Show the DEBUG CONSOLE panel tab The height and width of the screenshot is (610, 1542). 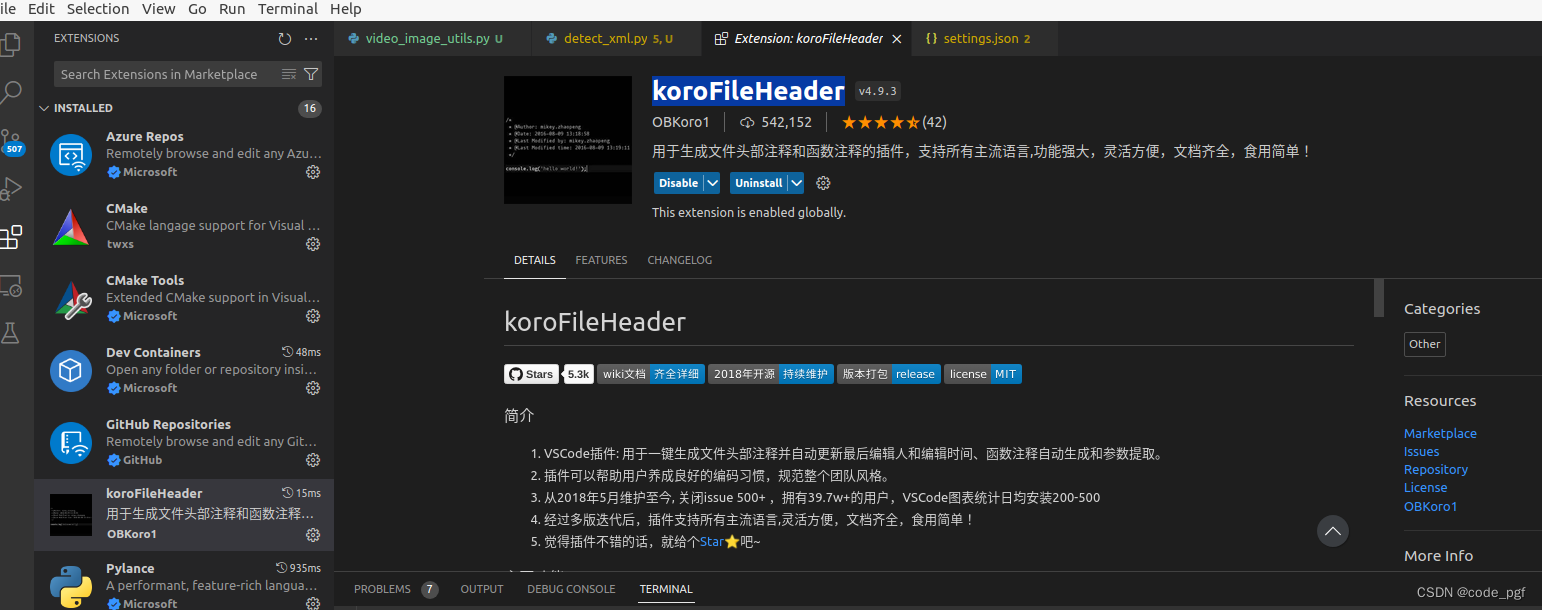tap(571, 589)
